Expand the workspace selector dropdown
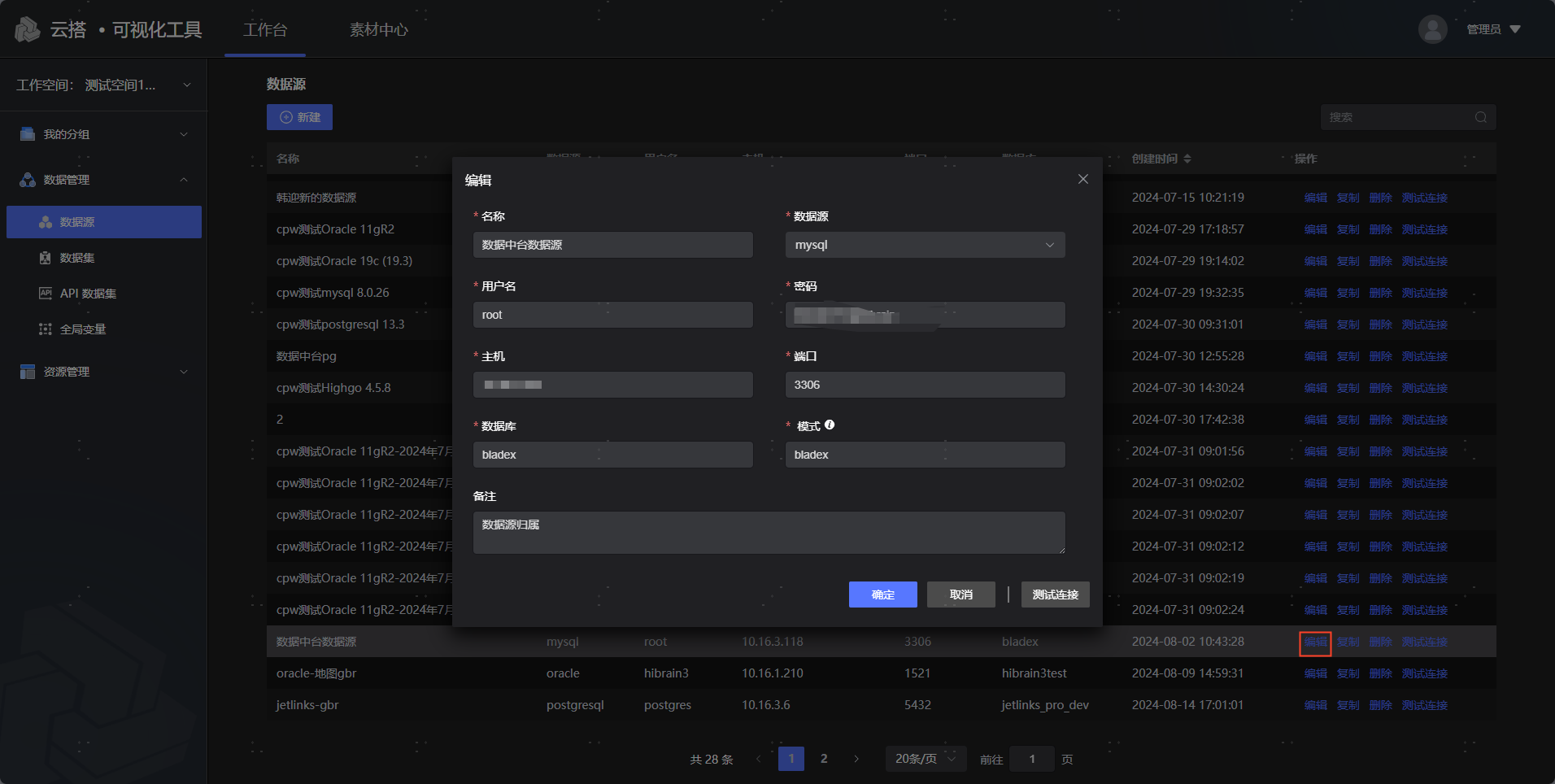Screen dimensions: 1555x784 (186, 85)
